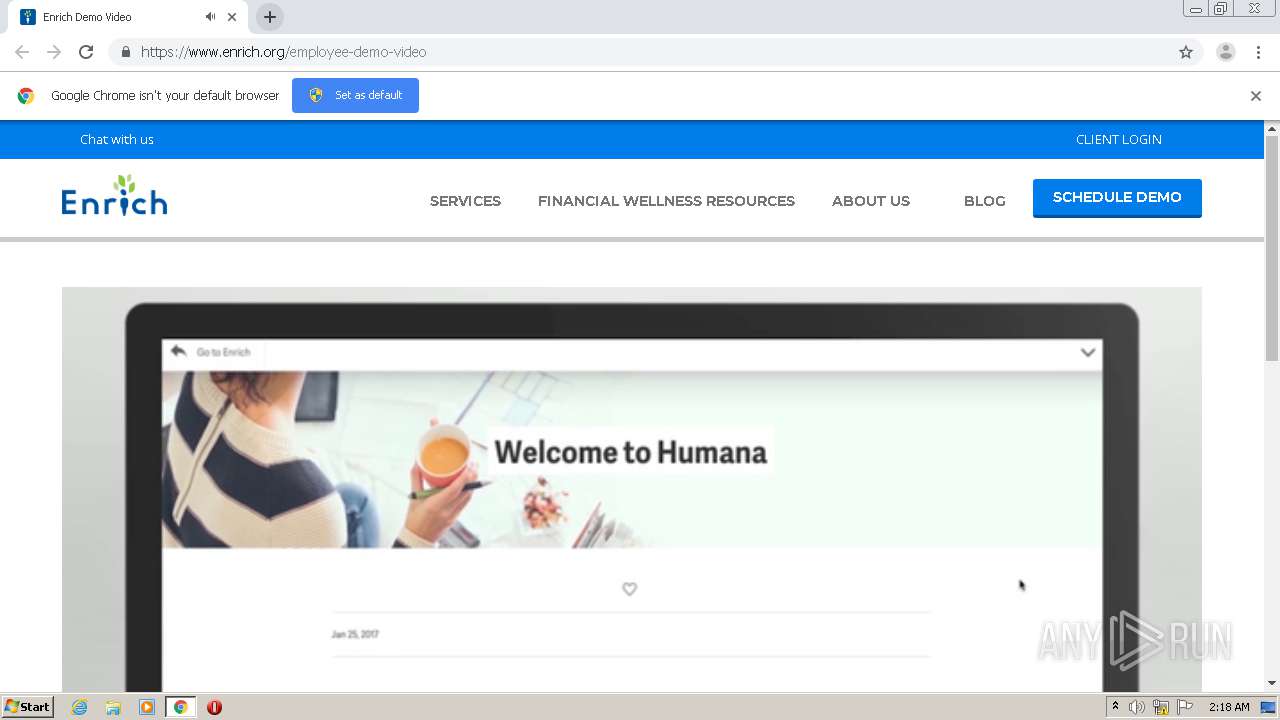Mute tab via speaker icon
The height and width of the screenshot is (720, 1280).
210,17
